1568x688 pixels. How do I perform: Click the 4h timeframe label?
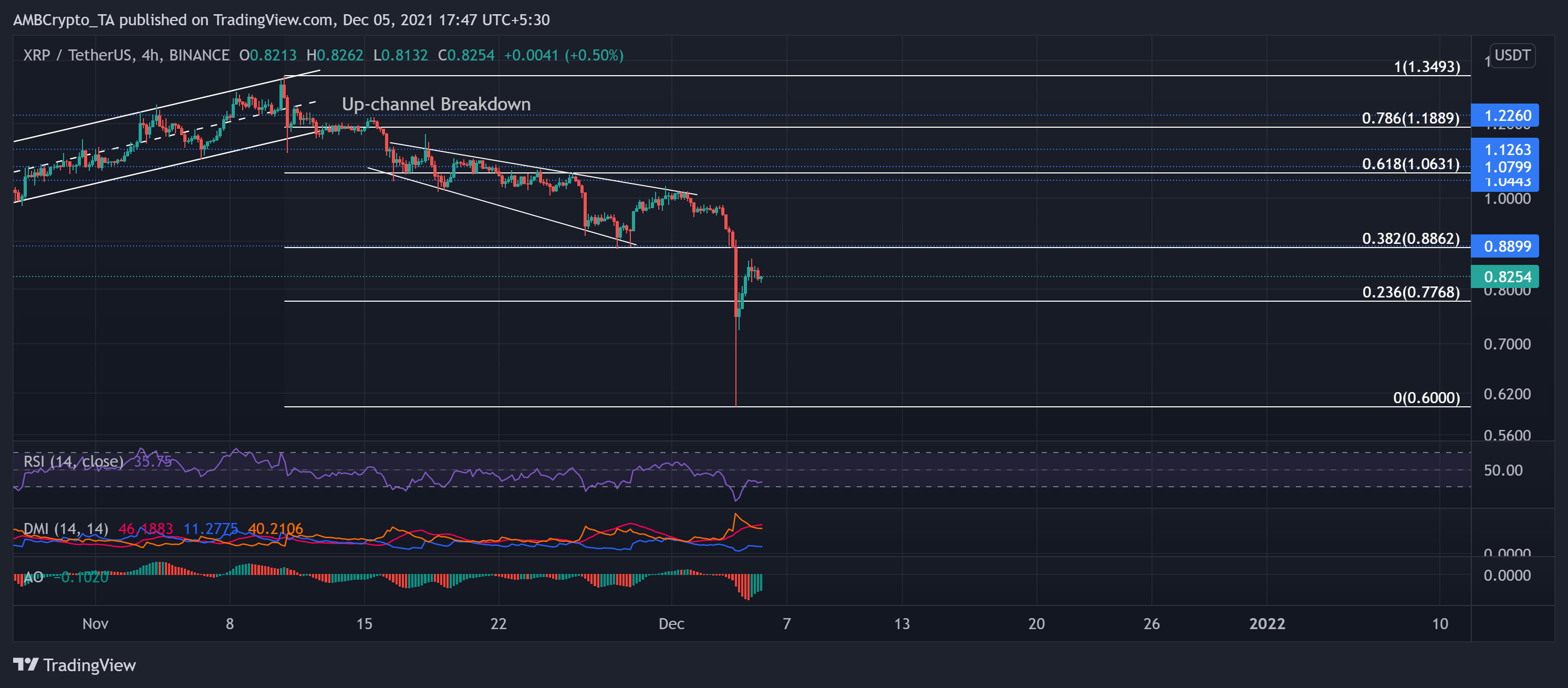coord(148,55)
